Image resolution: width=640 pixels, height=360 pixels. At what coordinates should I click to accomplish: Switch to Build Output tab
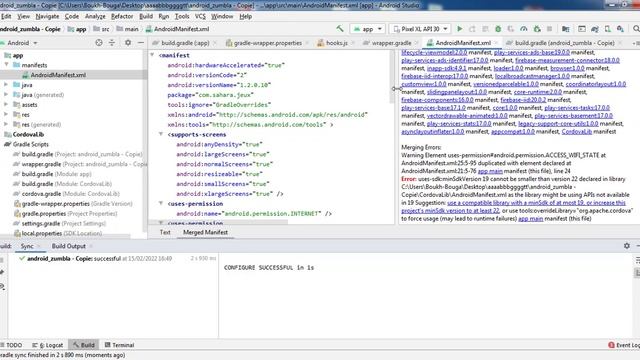click(x=69, y=246)
